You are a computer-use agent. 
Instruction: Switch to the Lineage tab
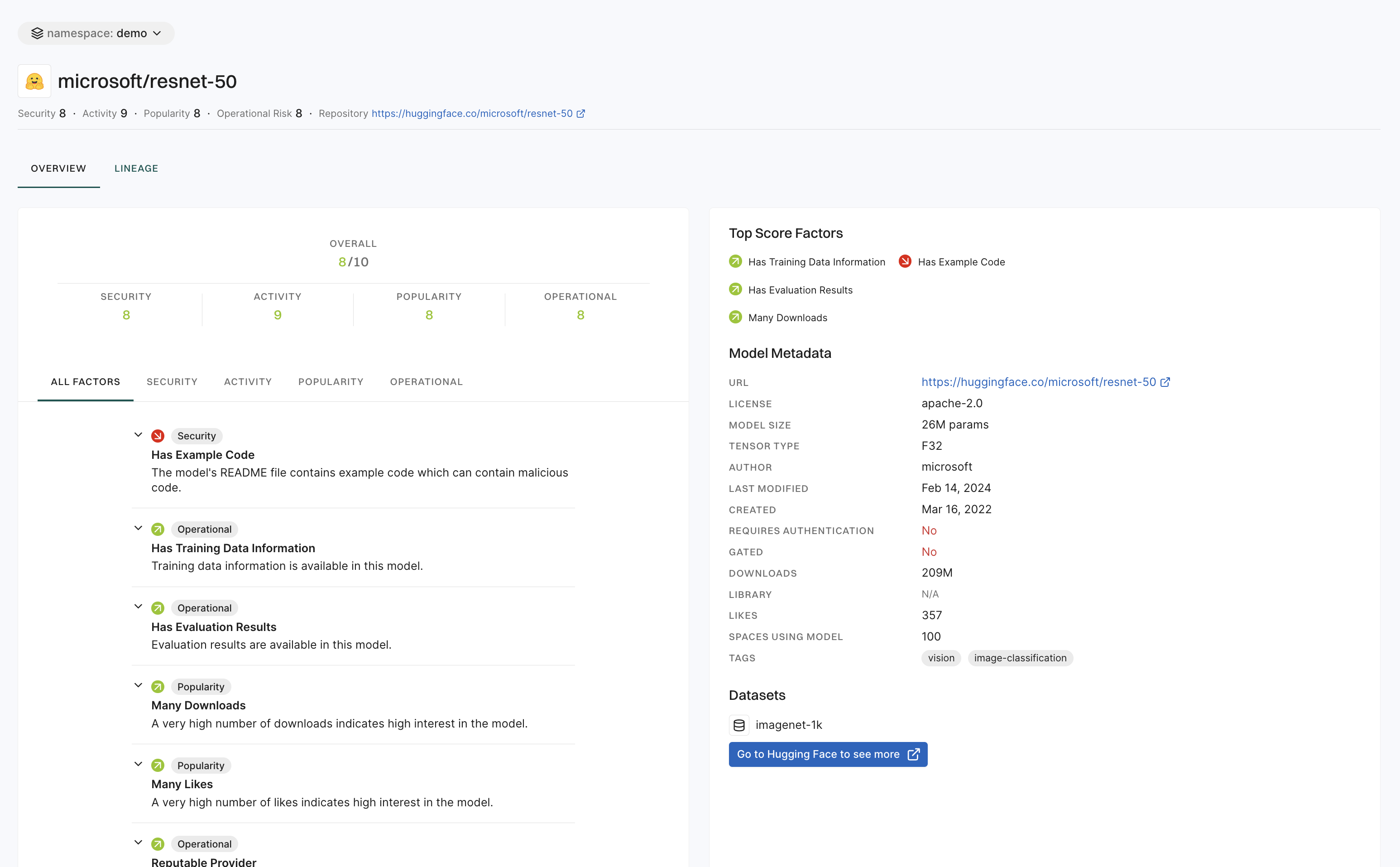pyautogui.click(x=136, y=169)
